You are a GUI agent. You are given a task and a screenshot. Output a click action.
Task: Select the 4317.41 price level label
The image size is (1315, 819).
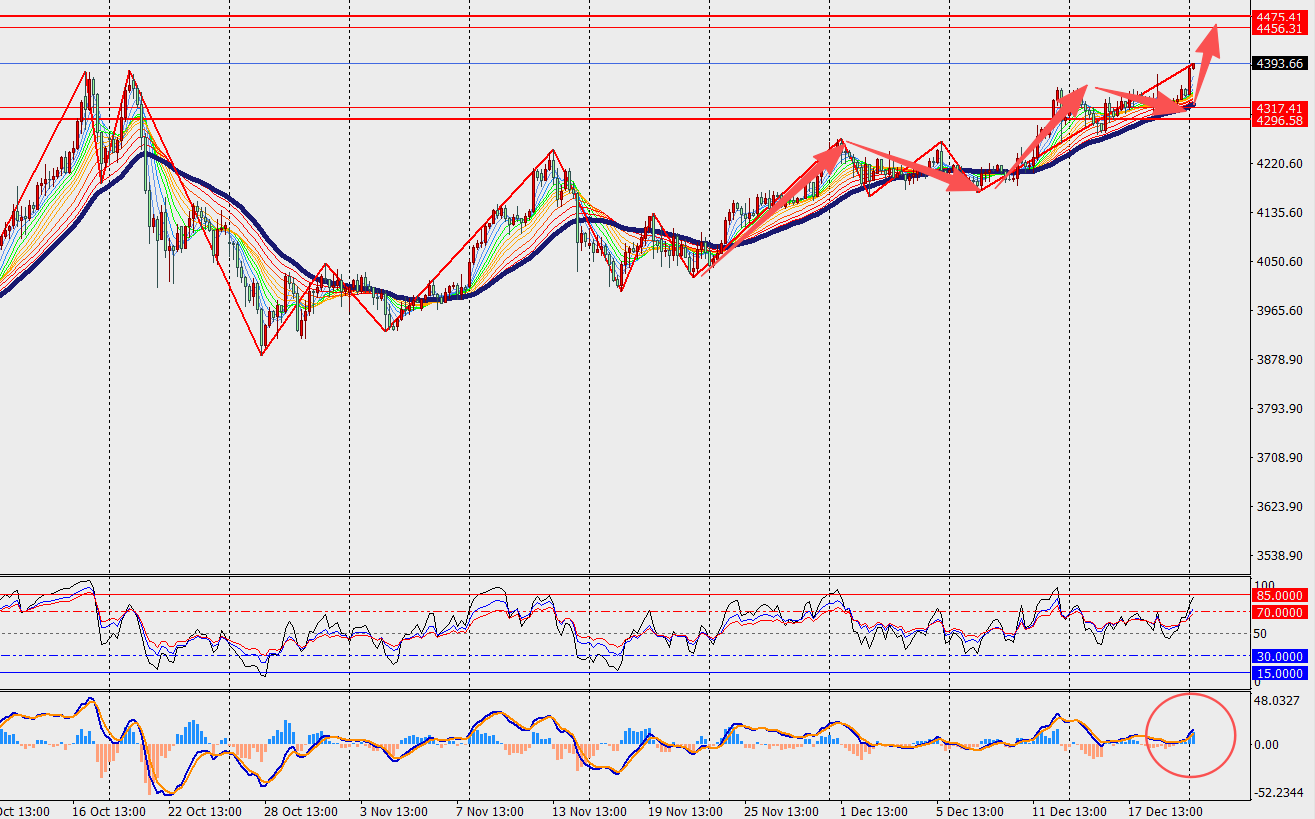click(x=1280, y=108)
